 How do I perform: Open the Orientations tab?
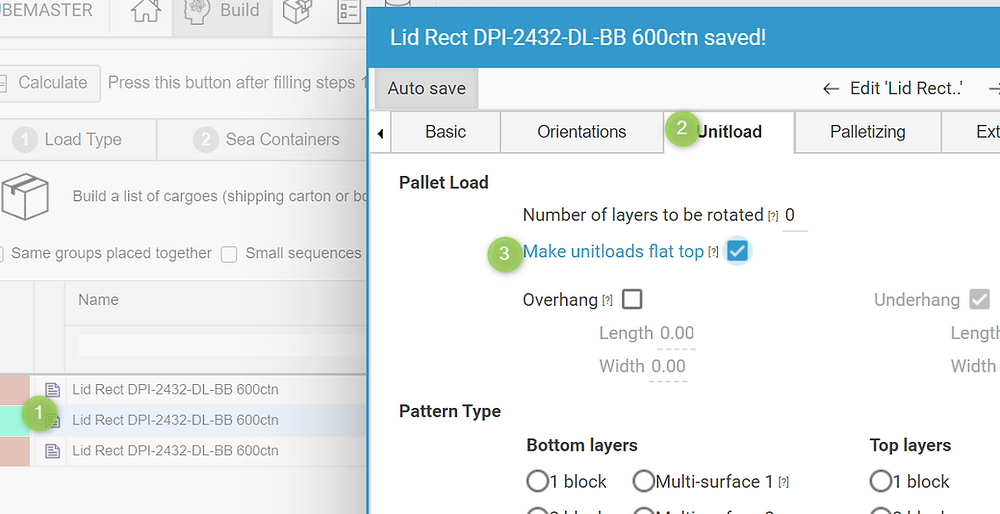coord(582,132)
